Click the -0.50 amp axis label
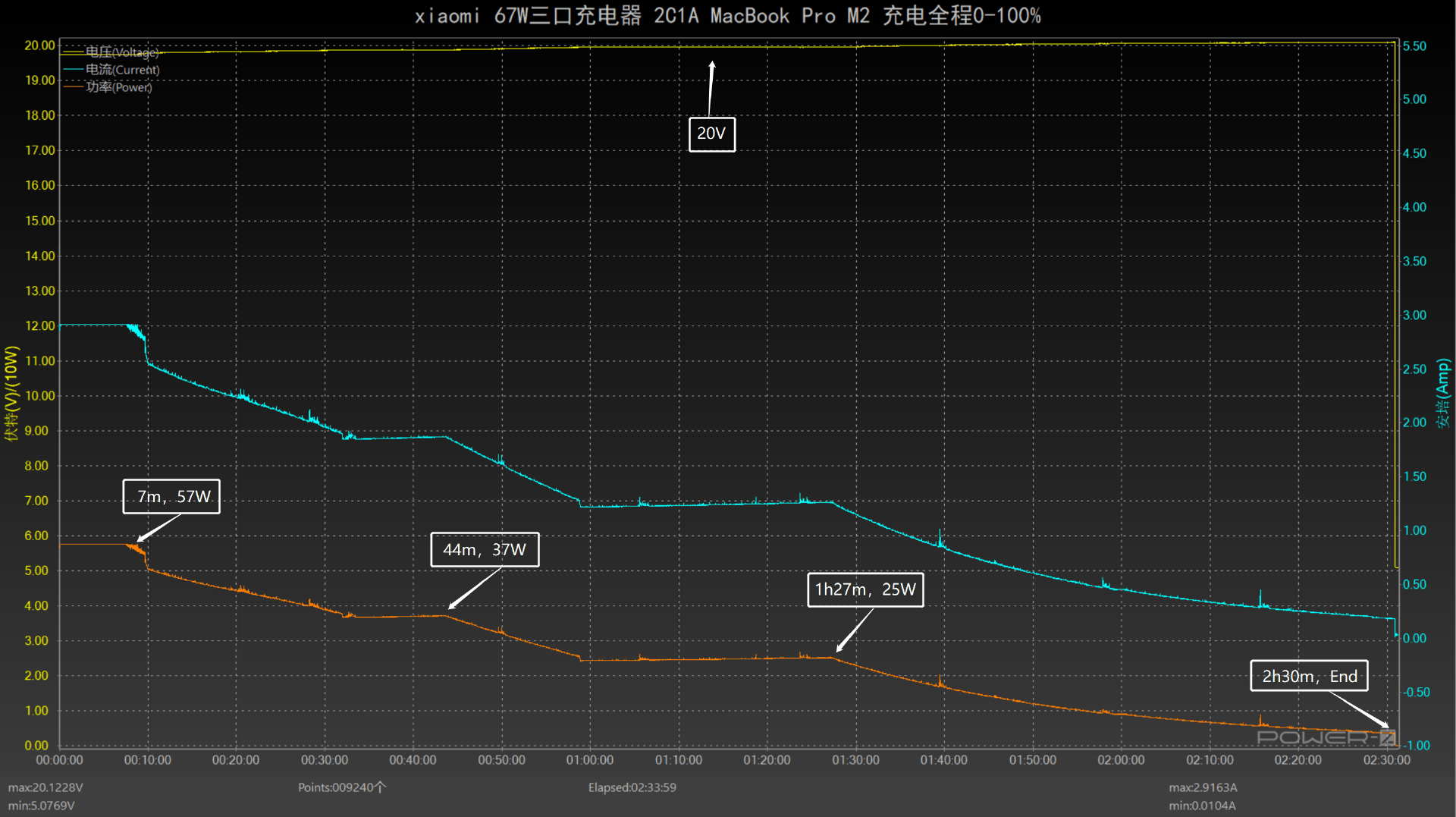The height and width of the screenshot is (817, 1456). (x=1416, y=692)
